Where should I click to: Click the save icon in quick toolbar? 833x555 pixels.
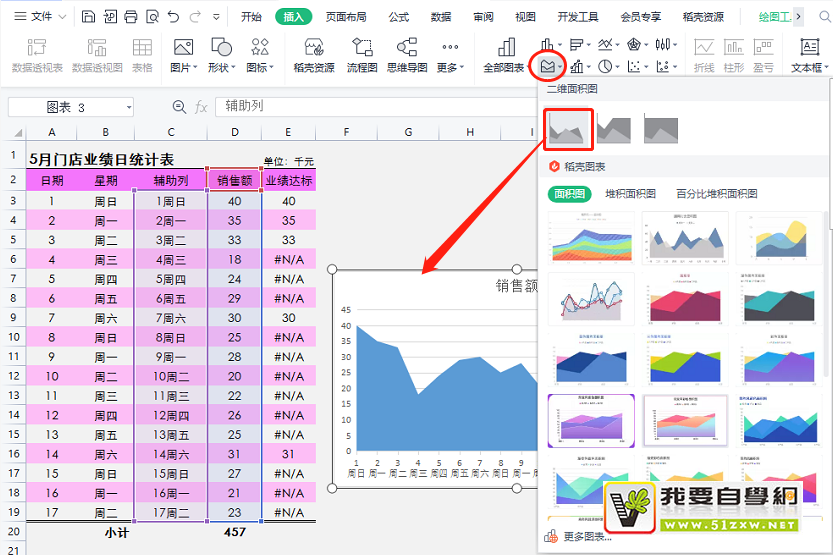[x=88, y=17]
